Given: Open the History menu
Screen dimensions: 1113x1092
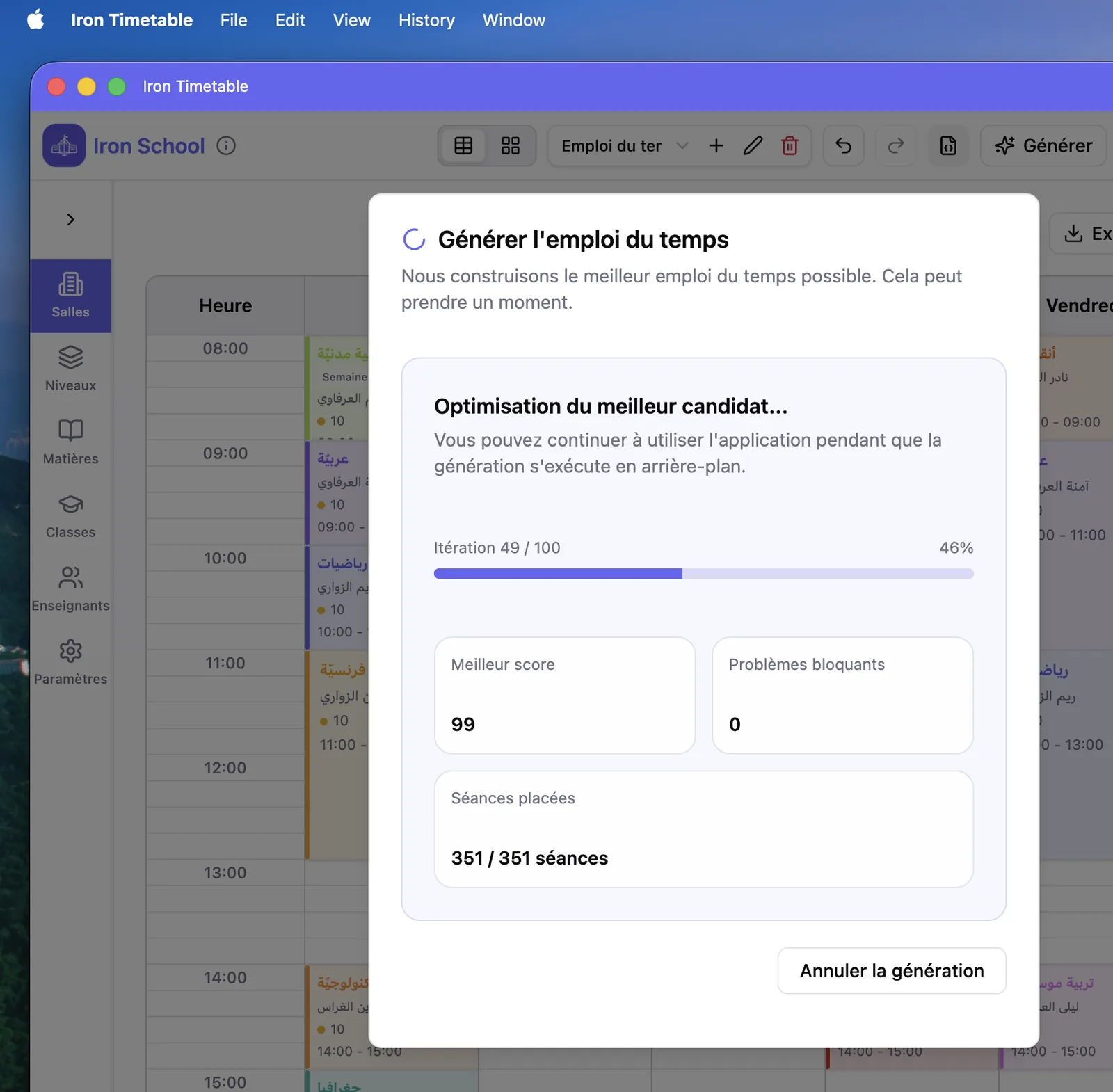Looking at the screenshot, I should point(426,20).
